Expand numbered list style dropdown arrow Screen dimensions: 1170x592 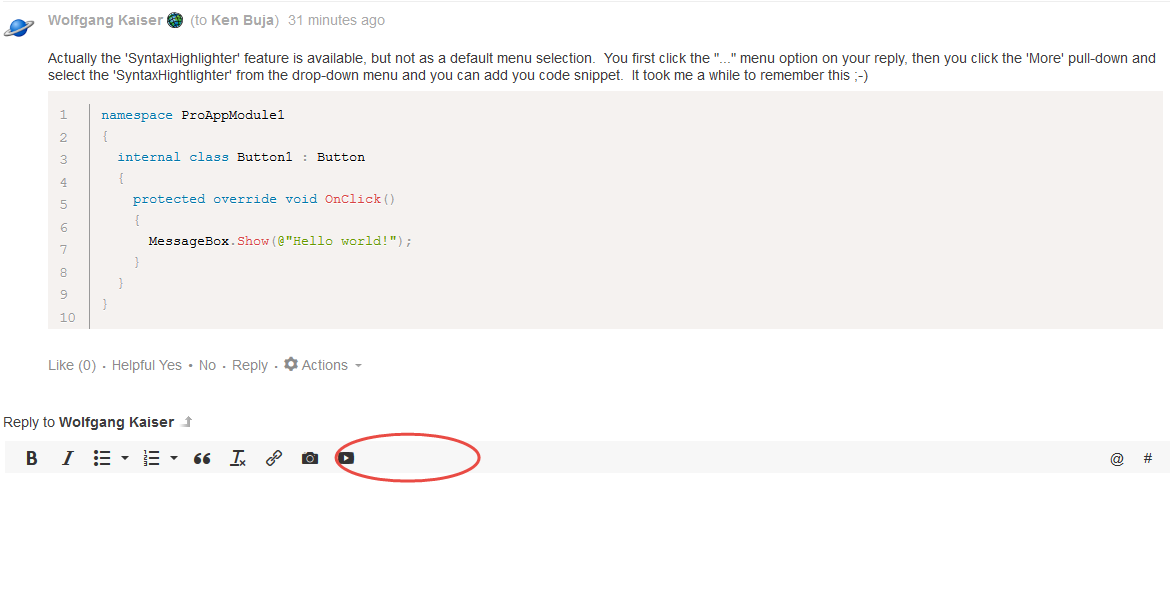pos(174,458)
